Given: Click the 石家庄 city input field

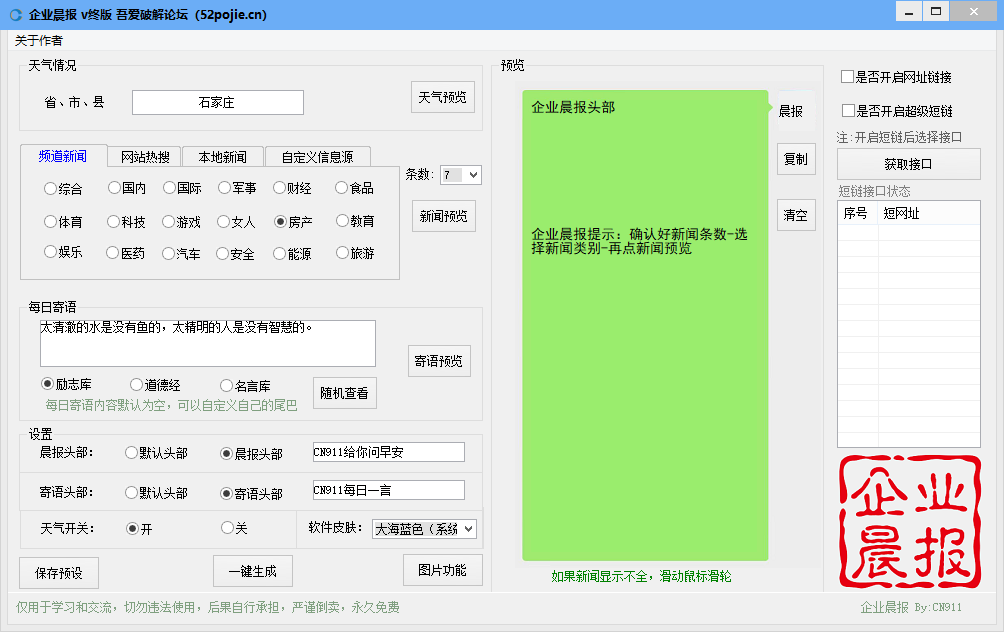Looking at the screenshot, I should tap(217, 102).
